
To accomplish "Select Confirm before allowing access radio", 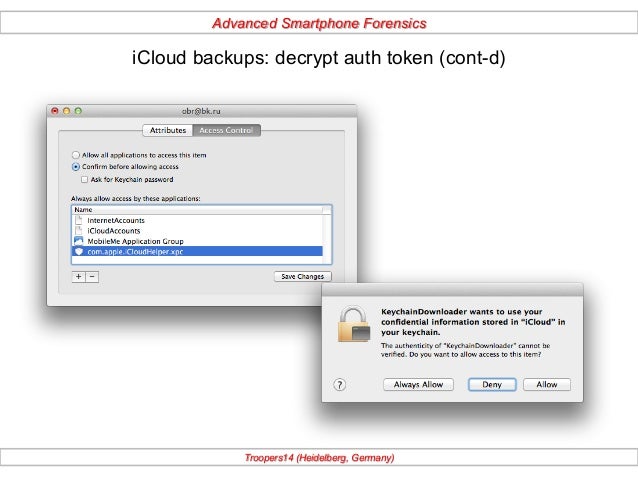I will pos(76,167).
